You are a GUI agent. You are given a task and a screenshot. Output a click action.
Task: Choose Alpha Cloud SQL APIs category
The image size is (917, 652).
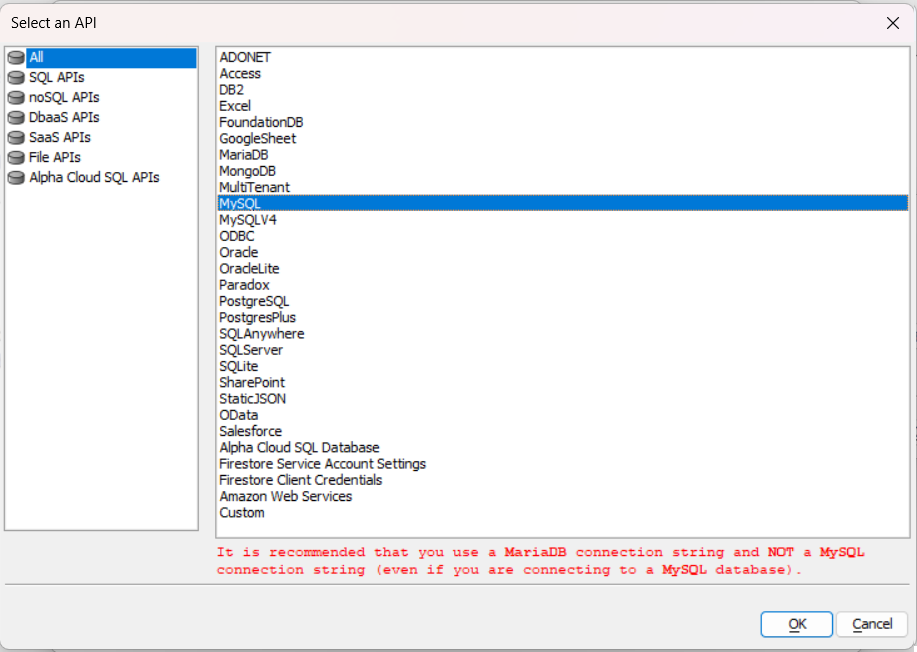(x=94, y=178)
